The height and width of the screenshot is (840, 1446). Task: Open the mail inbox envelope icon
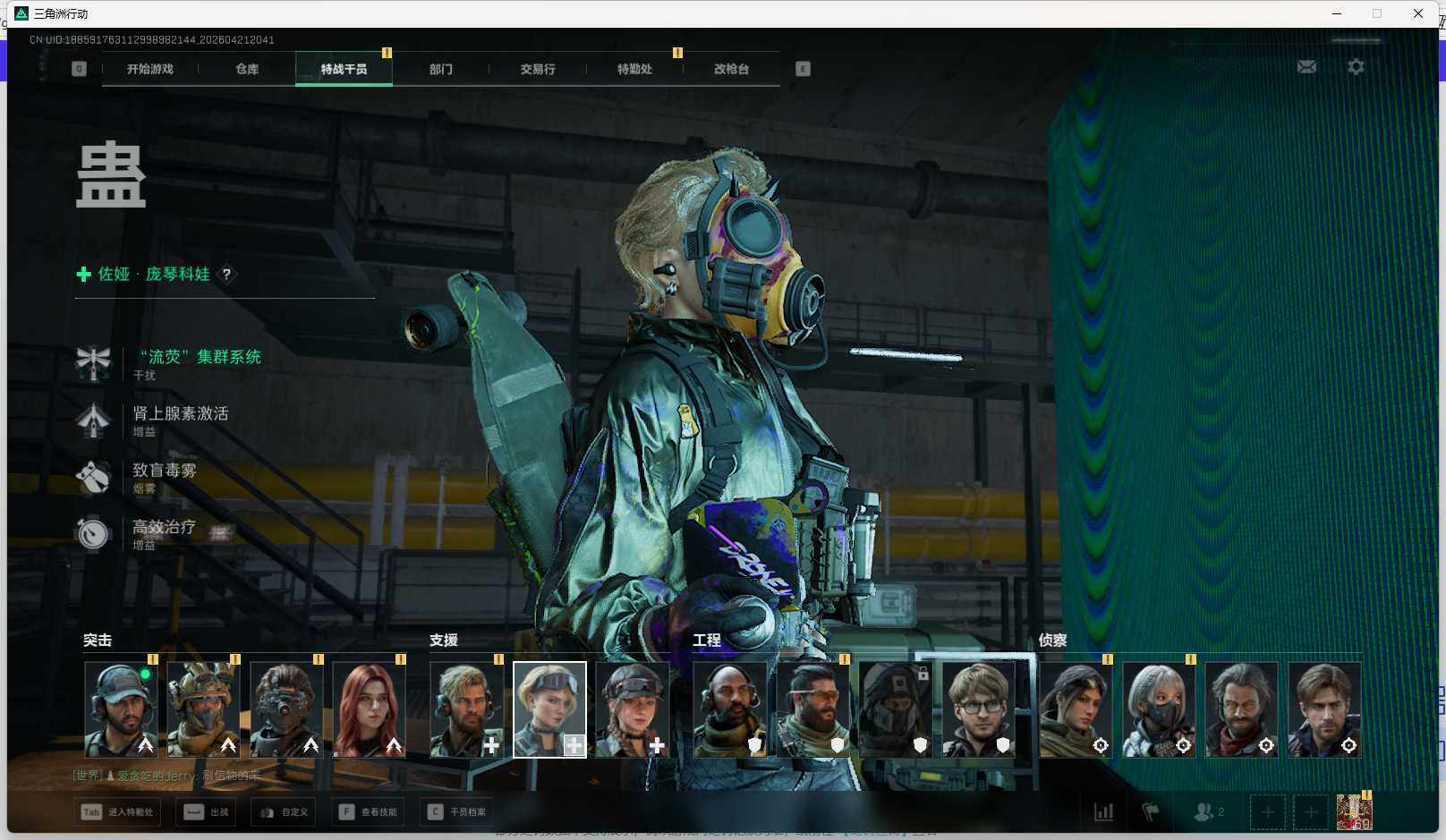tap(1306, 67)
